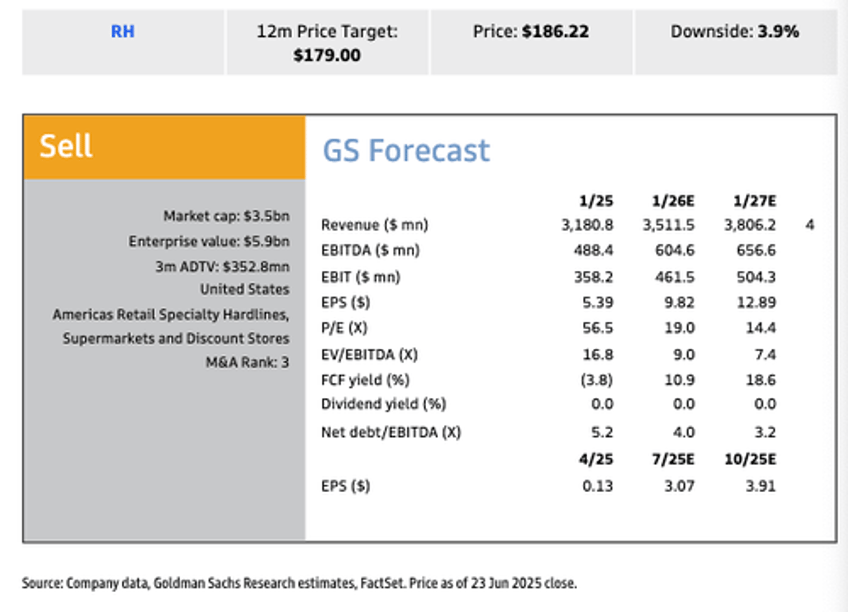This screenshot has width=848, height=612.
Task: Select annual EPS value 12.89
Action: (x=757, y=302)
